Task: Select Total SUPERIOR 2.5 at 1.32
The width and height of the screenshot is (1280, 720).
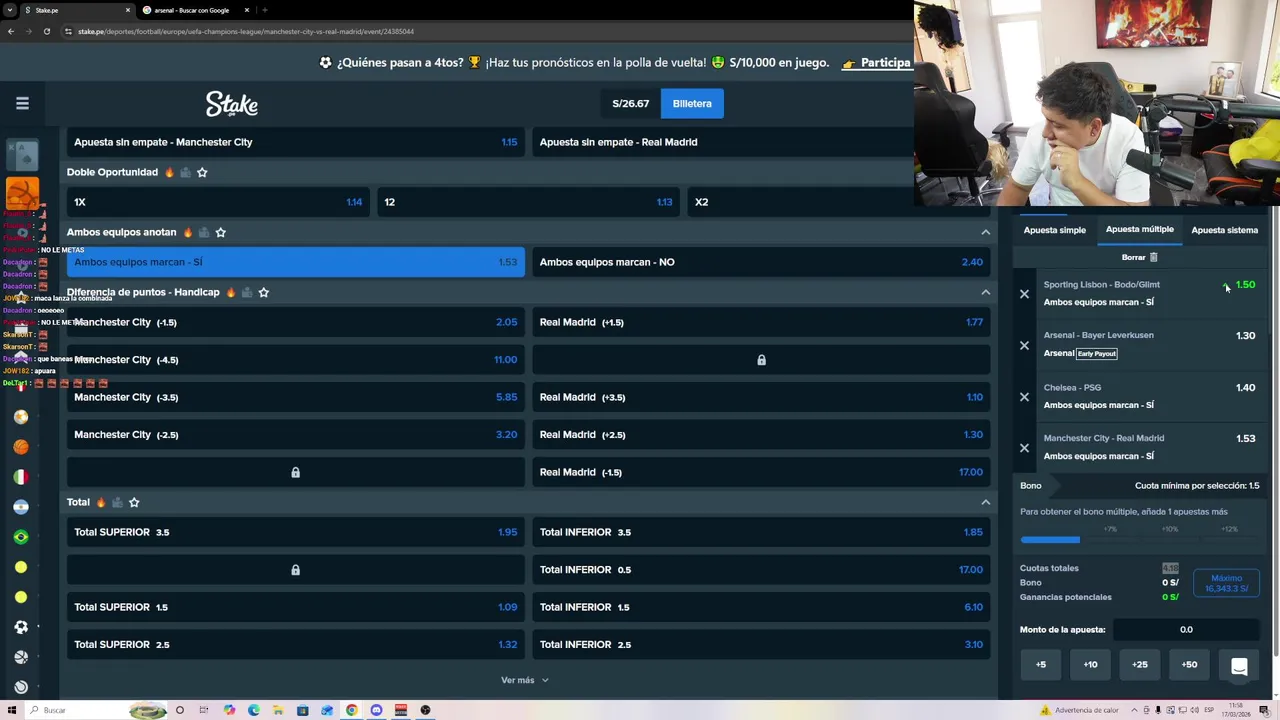Action: click(296, 645)
